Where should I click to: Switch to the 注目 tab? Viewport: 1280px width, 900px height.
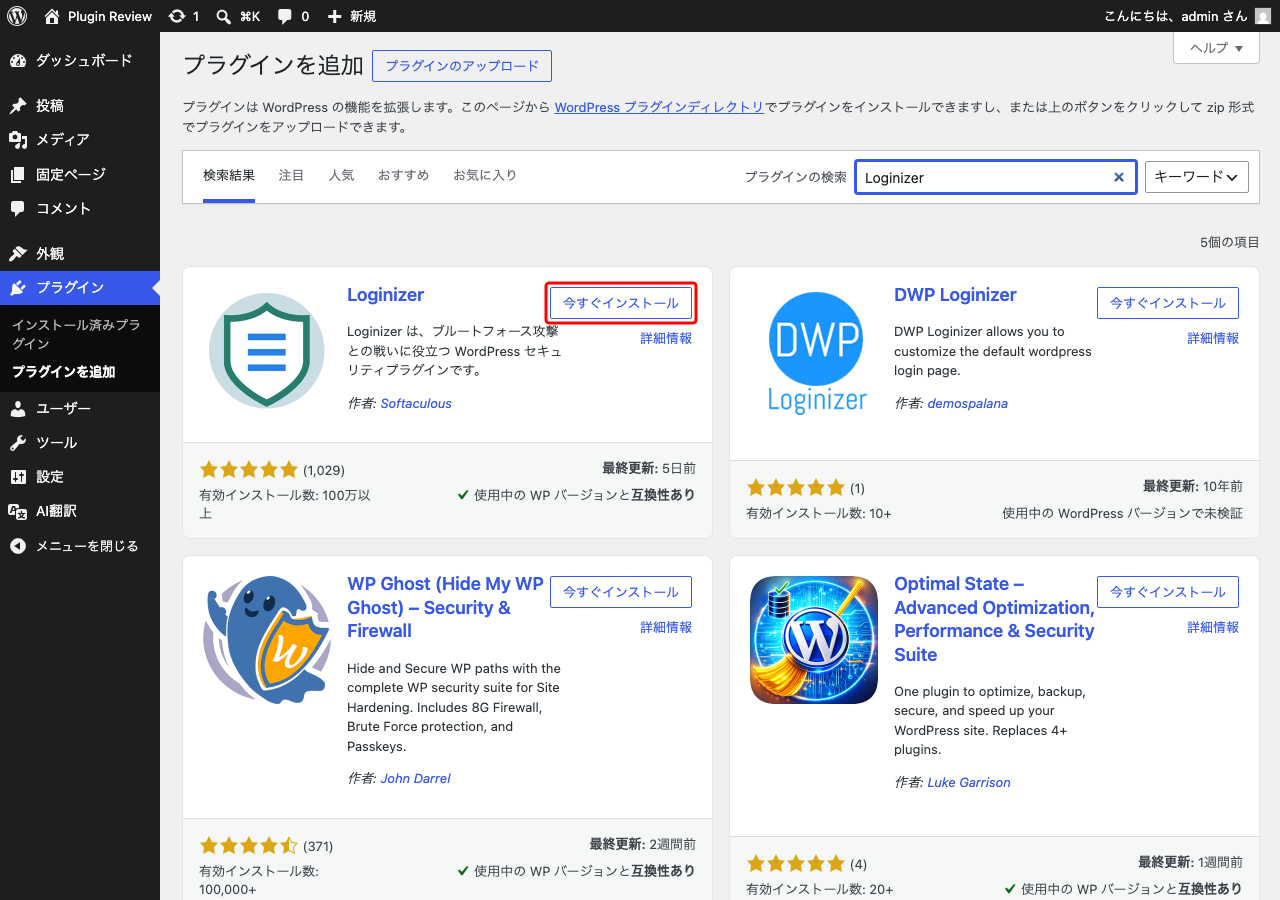click(x=291, y=176)
